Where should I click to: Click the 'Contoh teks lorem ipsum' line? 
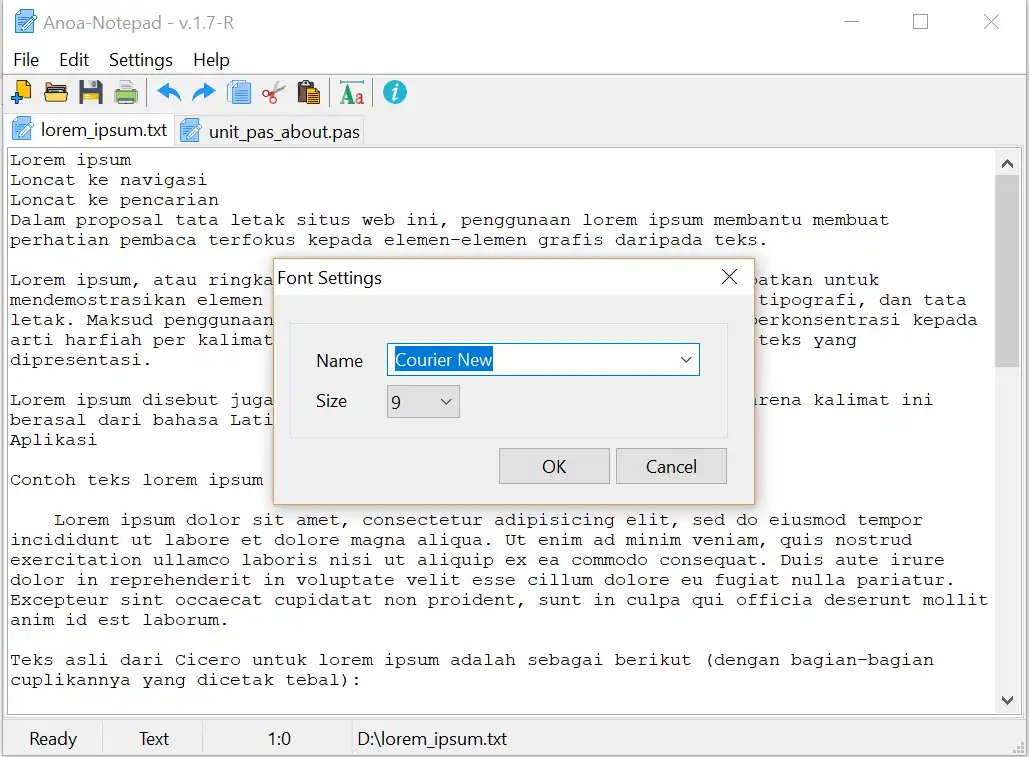(x=136, y=480)
